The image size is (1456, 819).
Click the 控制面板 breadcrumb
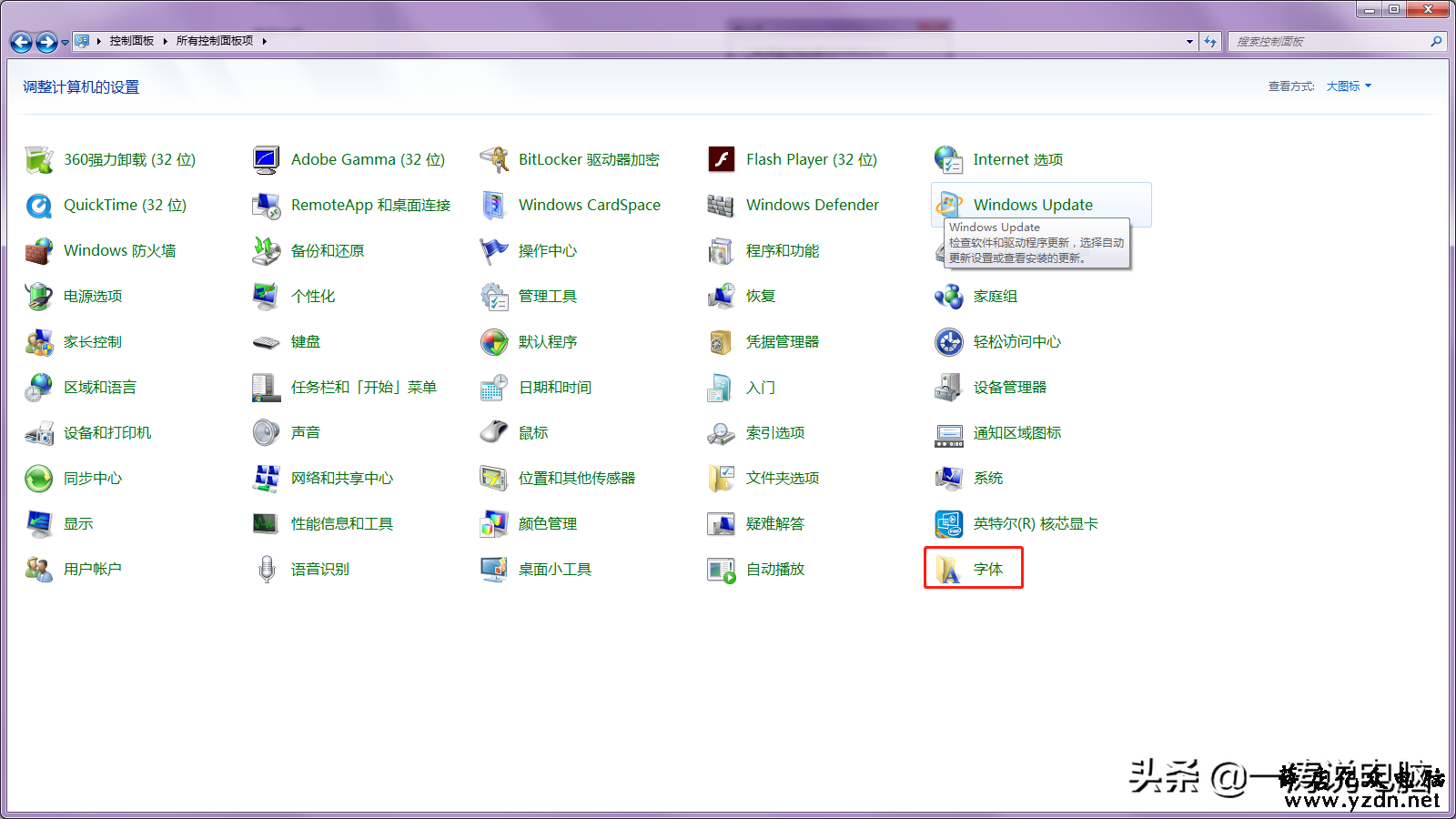coord(132,41)
